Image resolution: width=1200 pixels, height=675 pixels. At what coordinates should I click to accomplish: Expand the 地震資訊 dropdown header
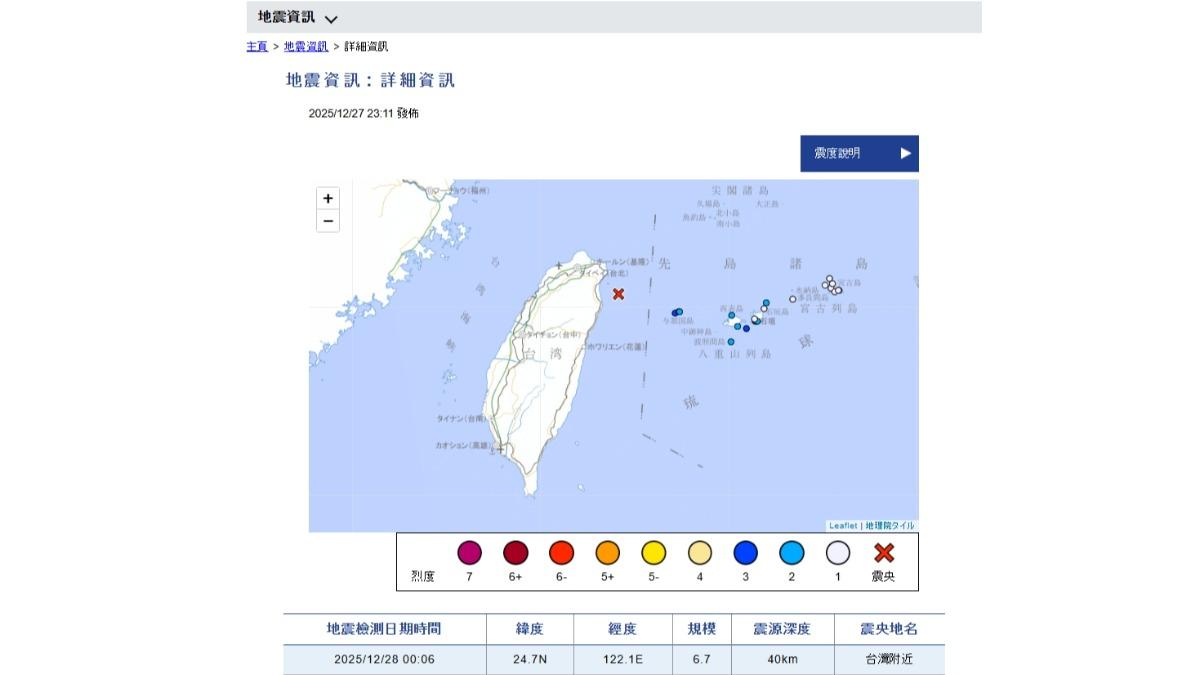point(298,17)
